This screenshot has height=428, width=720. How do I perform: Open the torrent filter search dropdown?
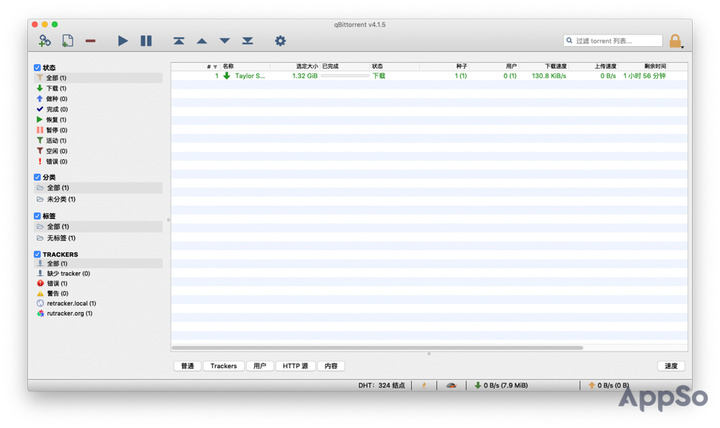coord(569,41)
